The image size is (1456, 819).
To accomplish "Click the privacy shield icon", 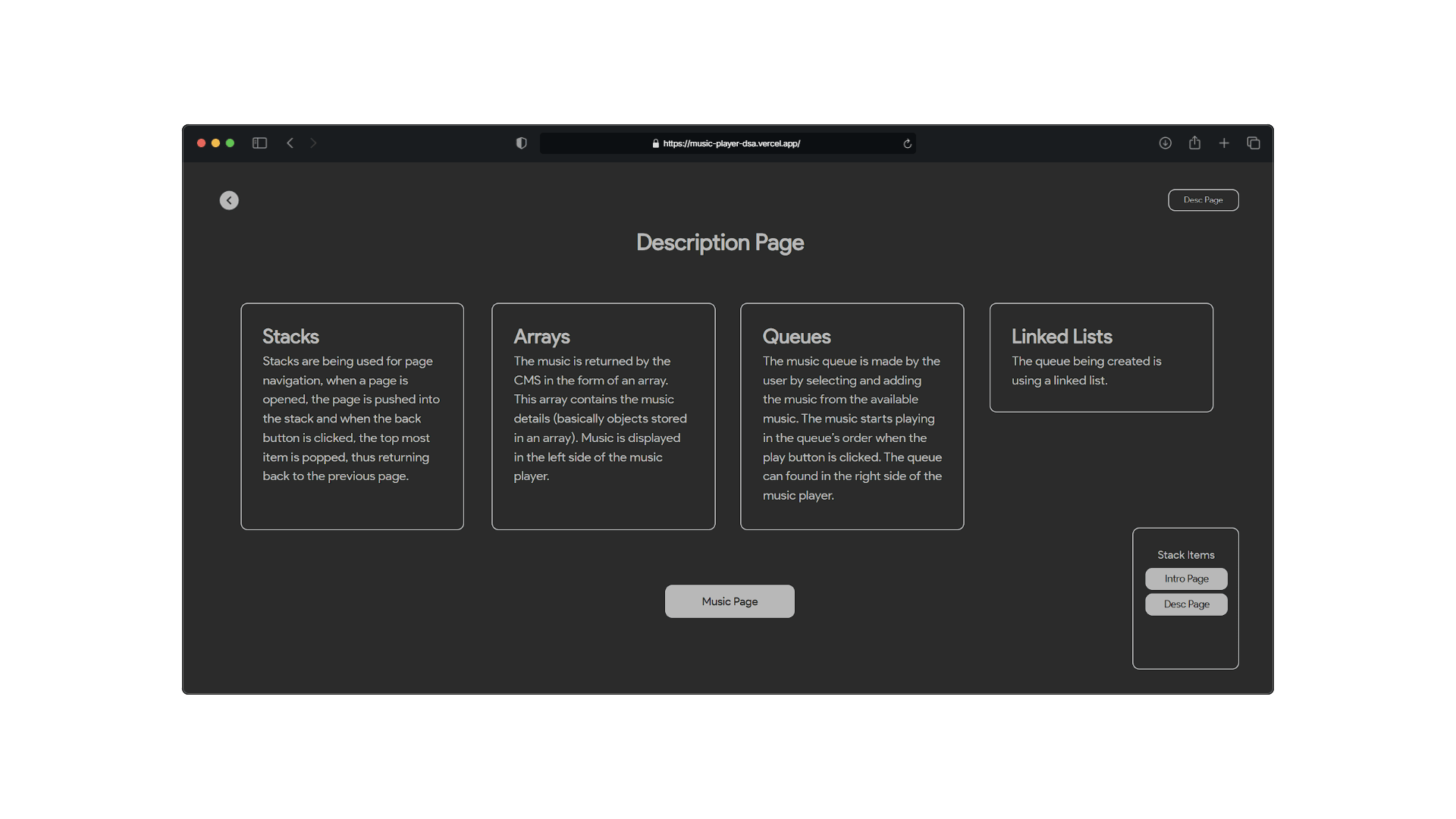I will [x=521, y=143].
